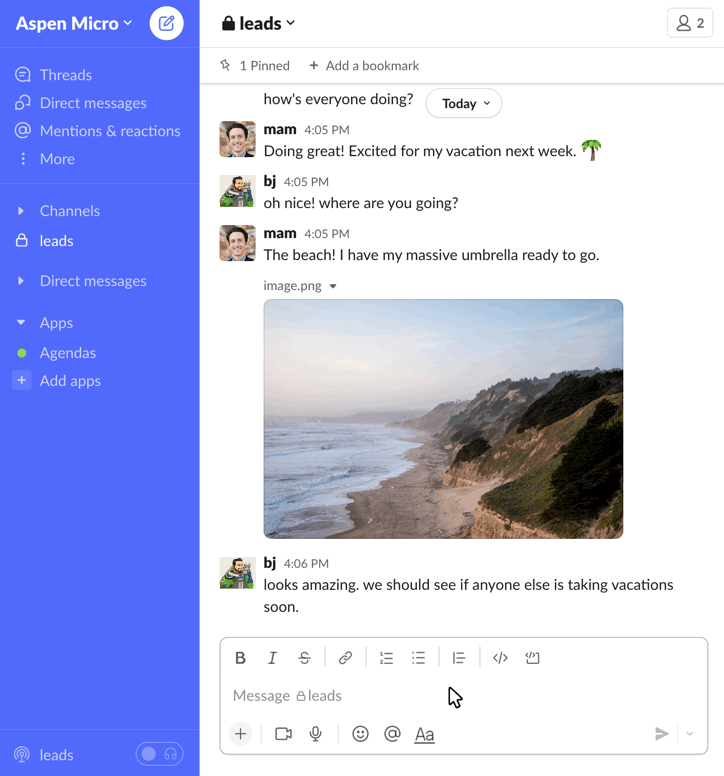This screenshot has width=724, height=776.
Task: Click the headphones icon in the huddle toggle
Action: [171, 754]
